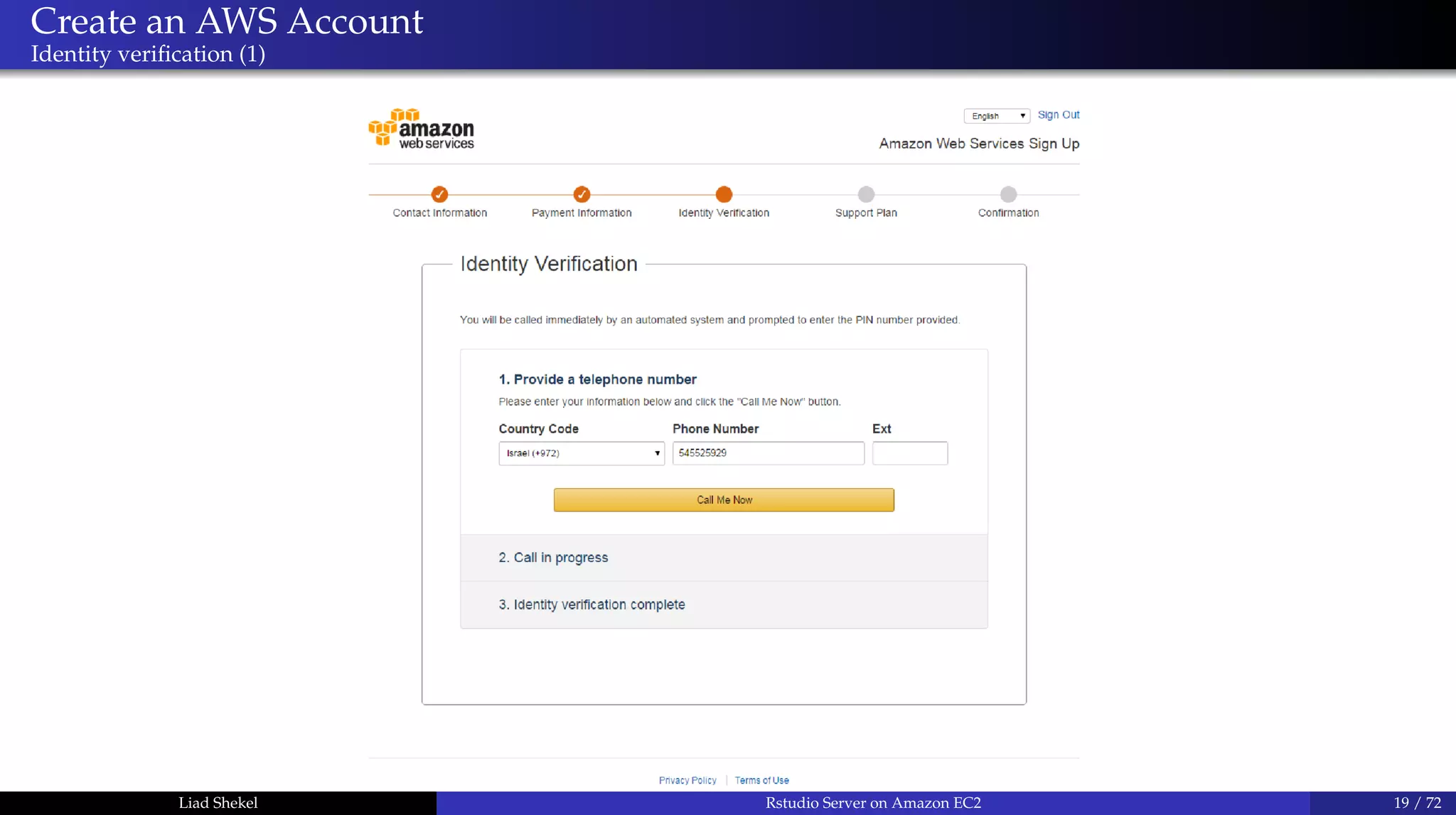Viewport: 1456px width, 815px height.
Task: Open the Terms of Use link
Action: tap(762, 780)
